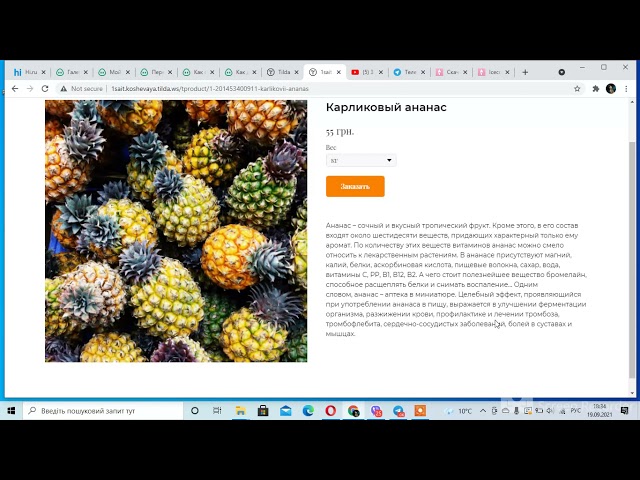
Task: Show hidden system tray icons
Action: (x=483, y=411)
